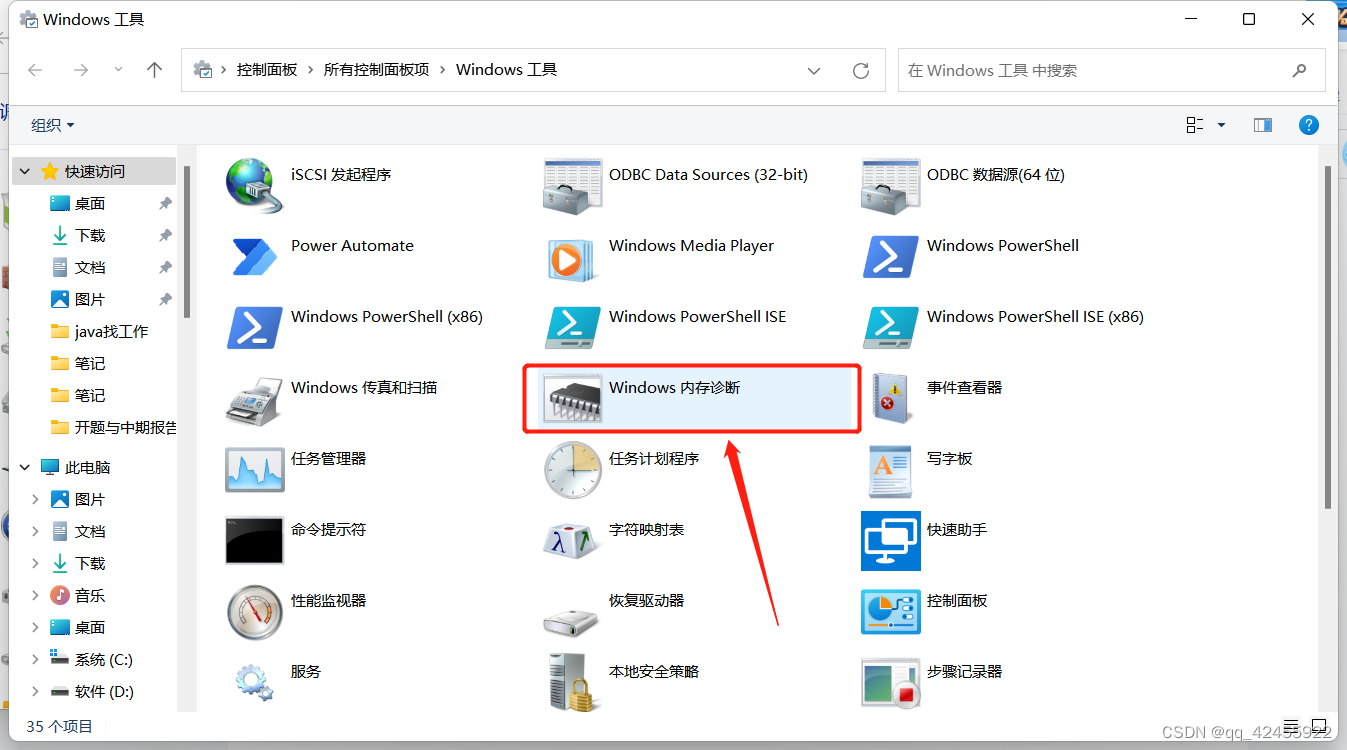Expand the view options dropdown arrow

[x=1221, y=125]
